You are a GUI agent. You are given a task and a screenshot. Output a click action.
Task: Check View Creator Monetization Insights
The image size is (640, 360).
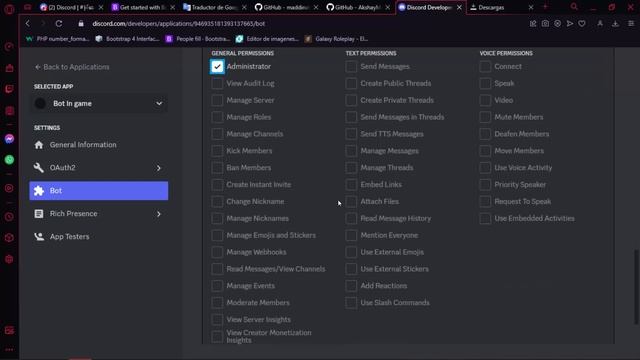[217, 336]
